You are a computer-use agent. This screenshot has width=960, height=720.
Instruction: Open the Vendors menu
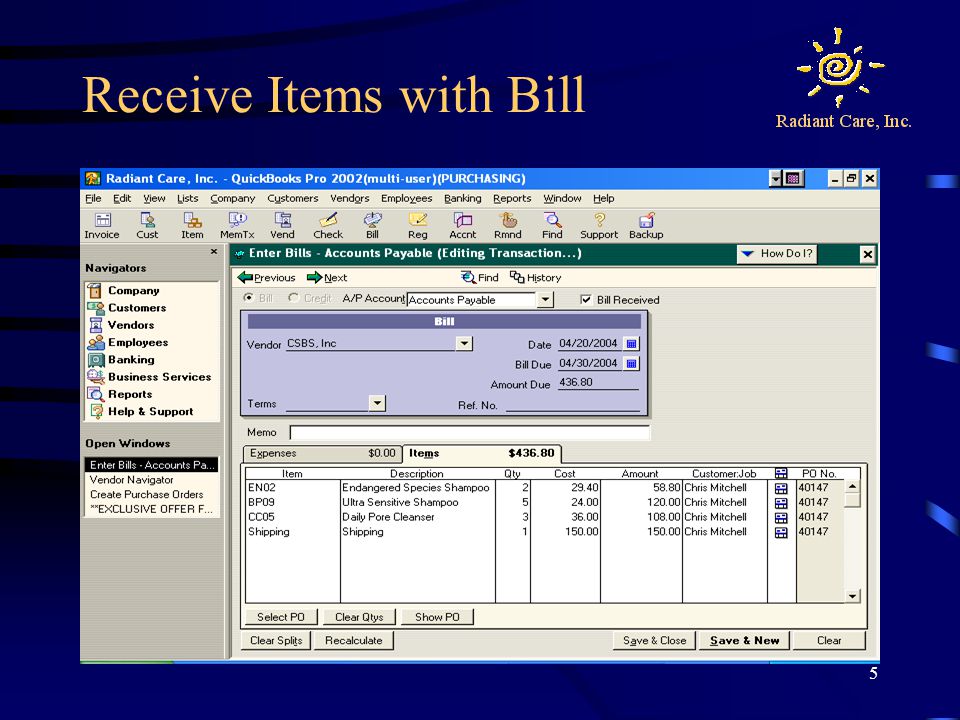tap(349, 198)
